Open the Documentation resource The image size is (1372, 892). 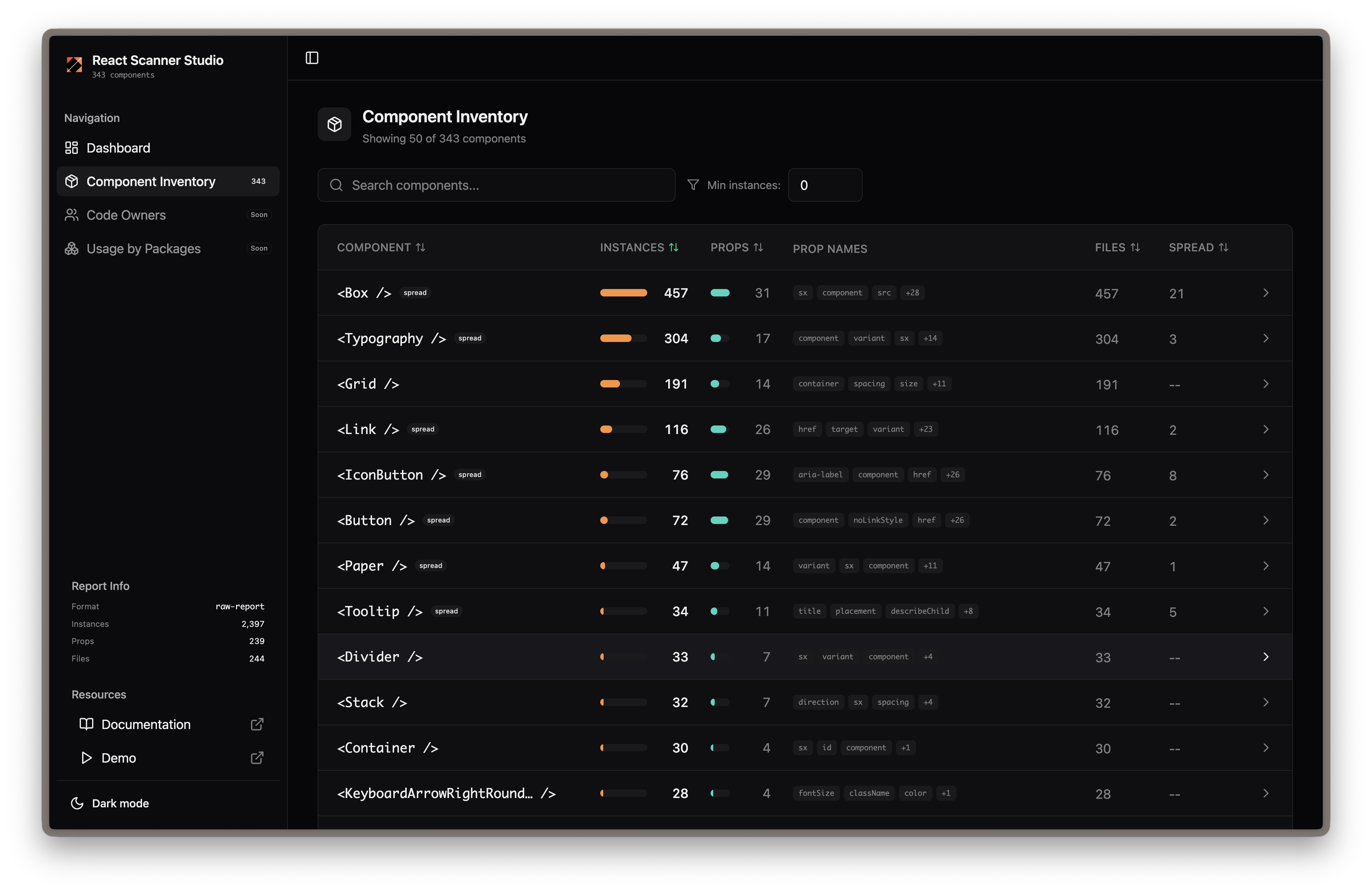(145, 724)
